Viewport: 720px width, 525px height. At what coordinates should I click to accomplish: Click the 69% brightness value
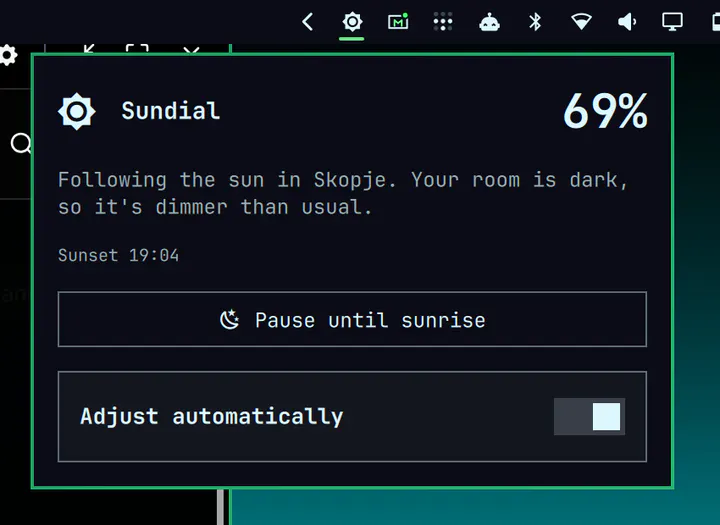tap(605, 111)
